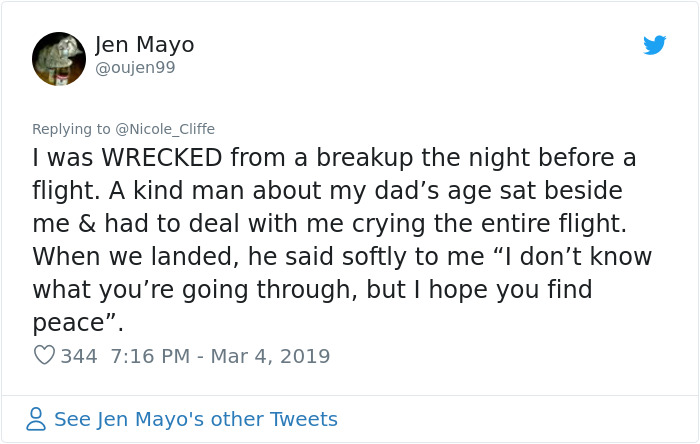Click the Jen Mayo display name
Screen dimensions: 700x444
[x=145, y=45]
